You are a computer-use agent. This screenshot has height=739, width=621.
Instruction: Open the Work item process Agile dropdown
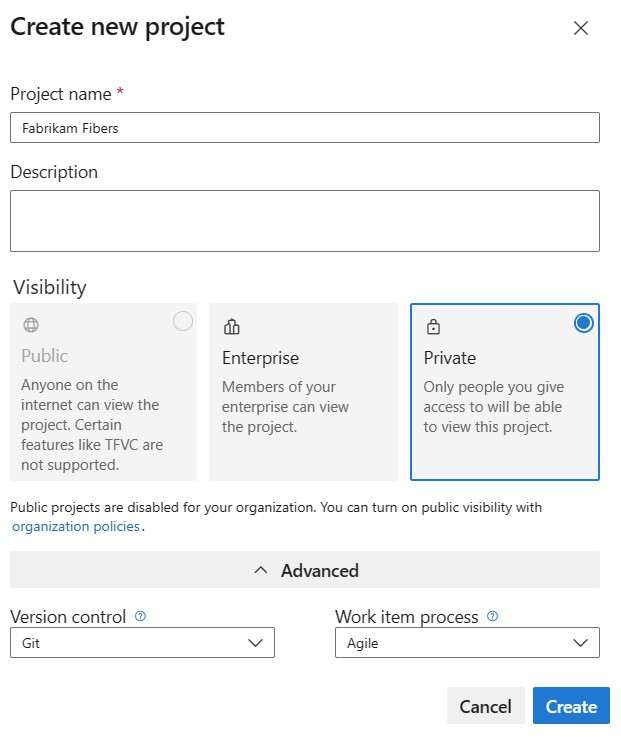click(x=467, y=643)
